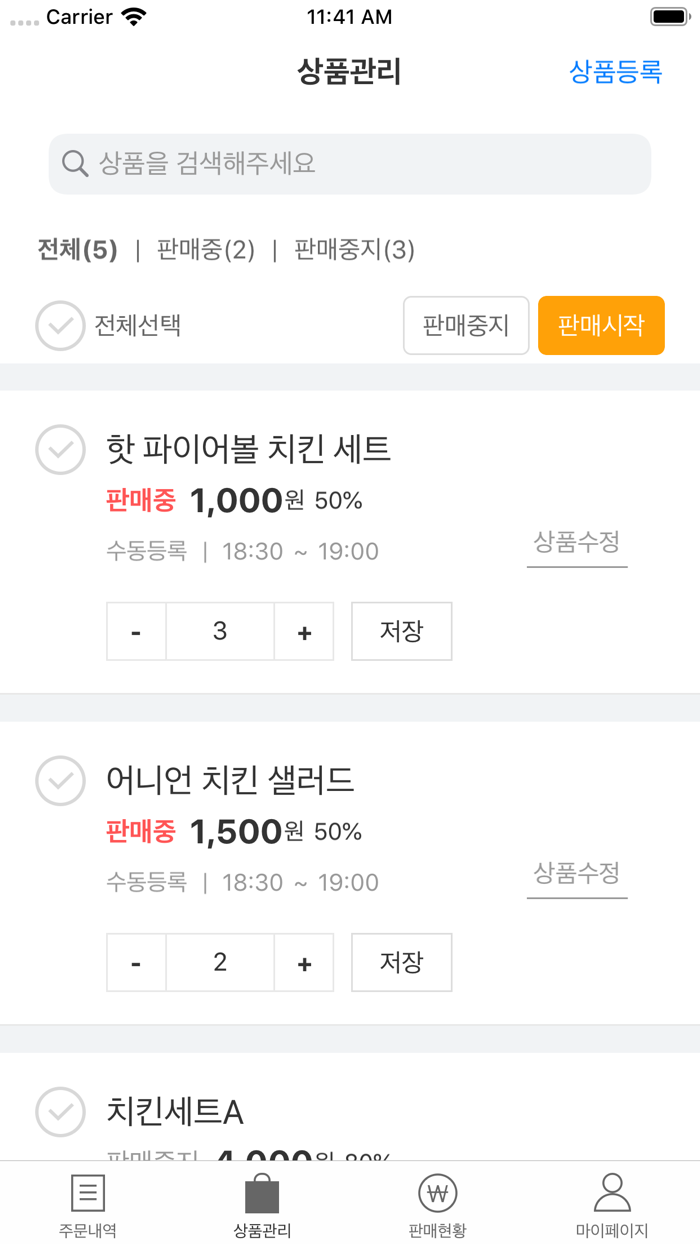Open 마이페이지 via the person icon
This screenshot has height=1244, width=700.
pyautogui.click(x=612, y=1193)
